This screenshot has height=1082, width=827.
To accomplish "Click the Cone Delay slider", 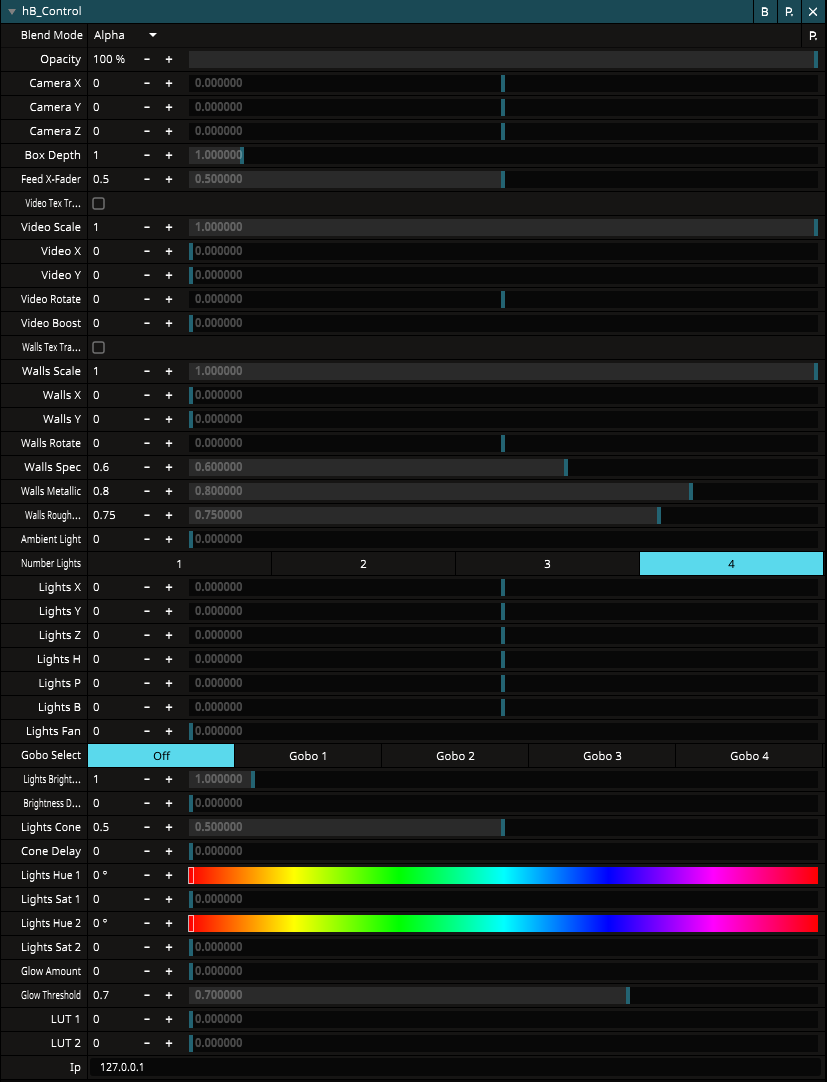I will tap(503, 851).
